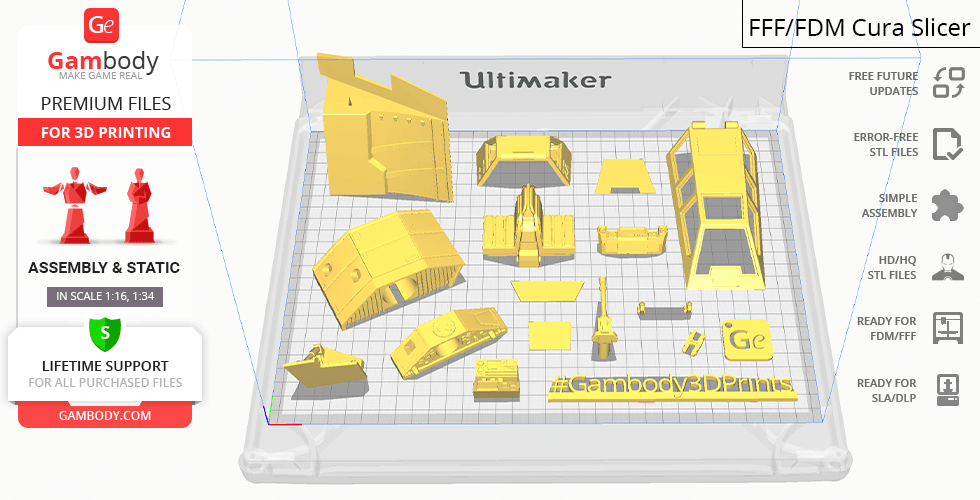Click the FFF/FDM Cura Slicer label
This screenshot has width=980, height=500.
pos(859,27)
